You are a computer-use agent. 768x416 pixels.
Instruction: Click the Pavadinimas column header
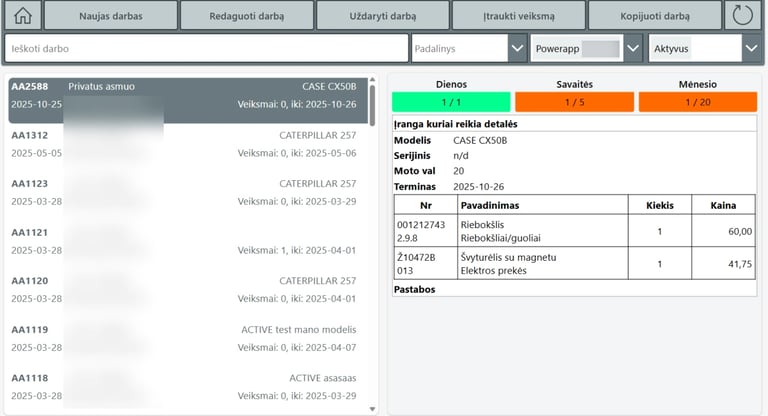click(543, 205)
